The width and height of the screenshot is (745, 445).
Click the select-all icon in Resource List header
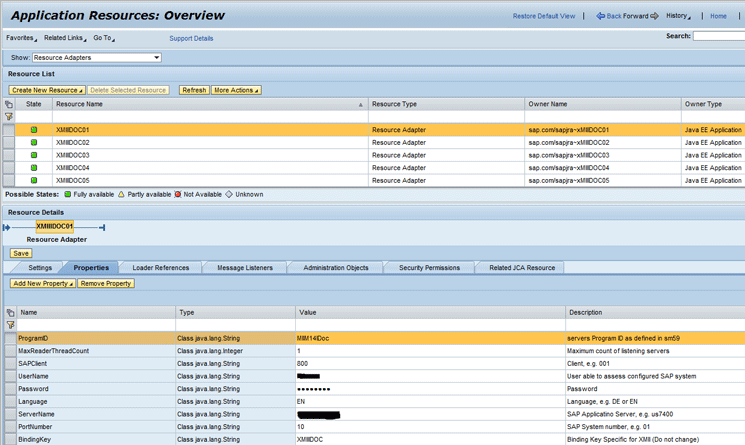[x=9, y=104]
